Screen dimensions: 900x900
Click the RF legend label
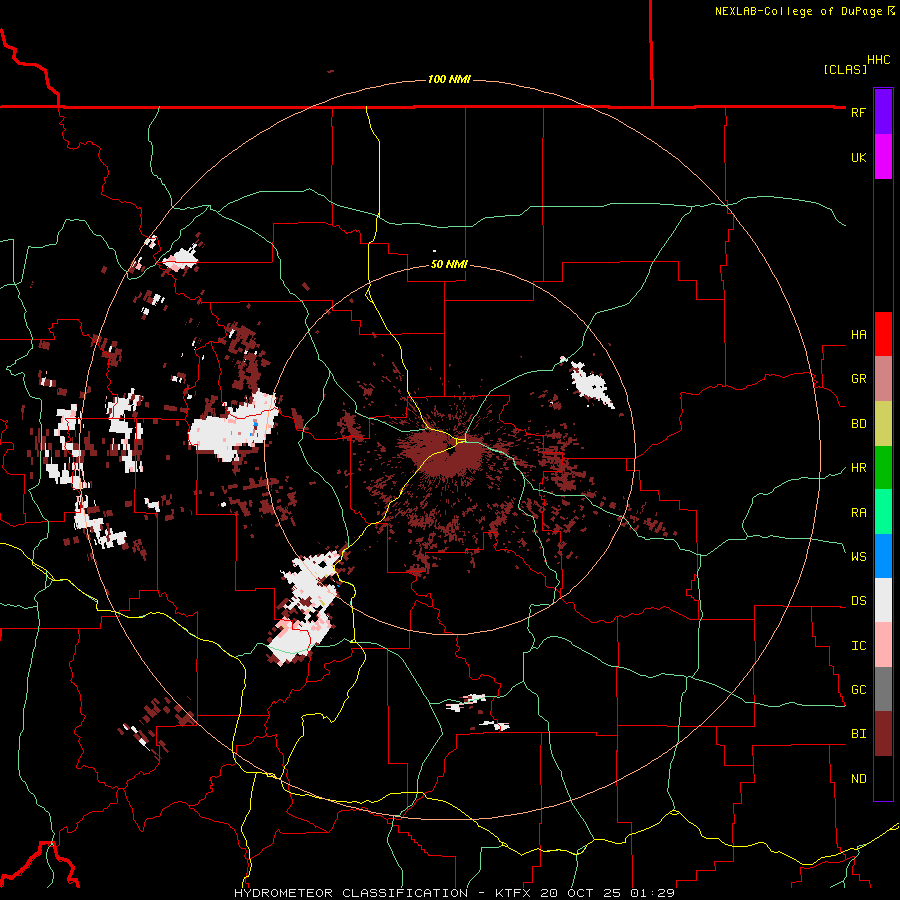[x=858, y=112]
